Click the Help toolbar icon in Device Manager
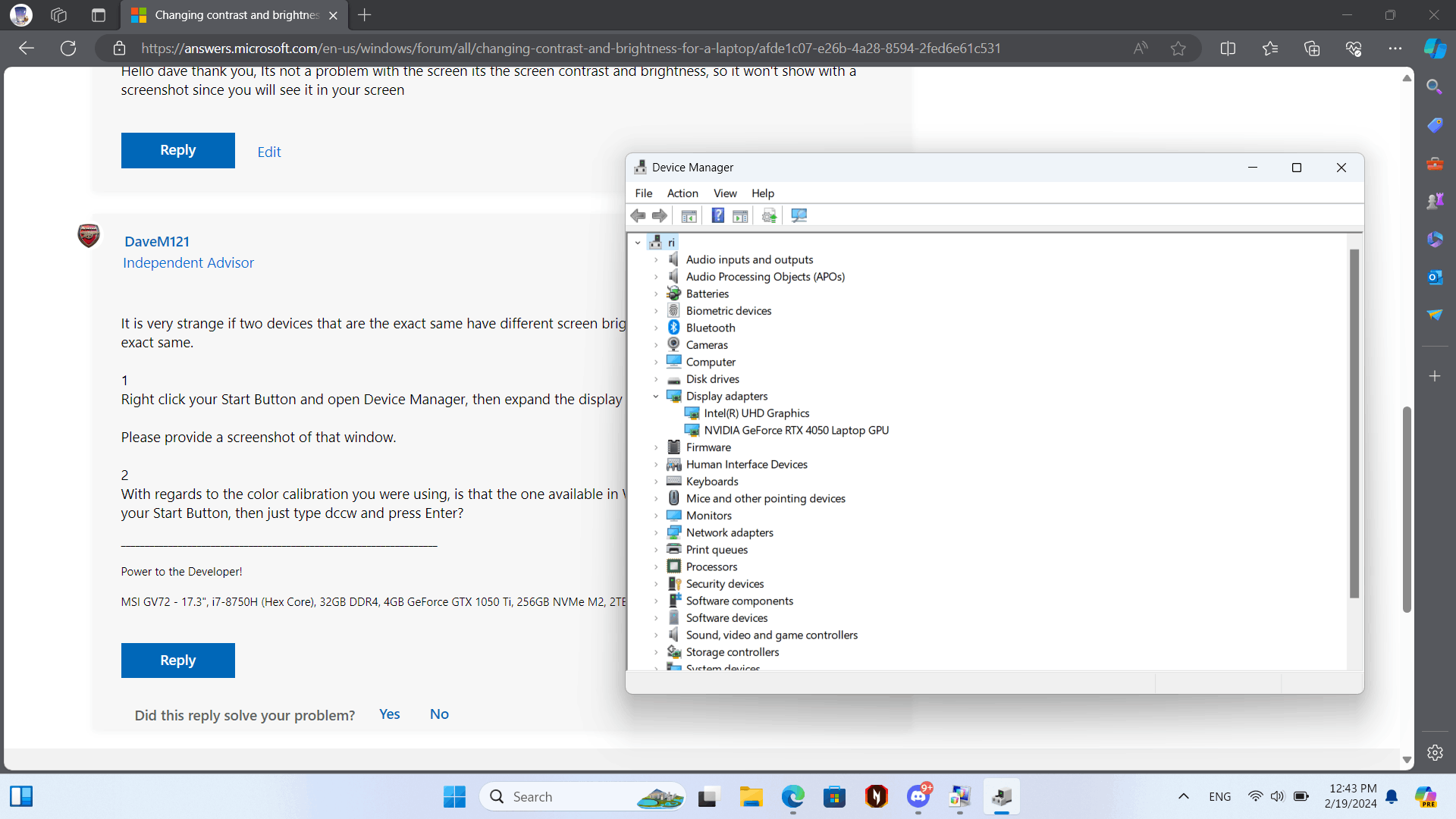Viewport: 1456px width, 819px height. click(717, 216)
